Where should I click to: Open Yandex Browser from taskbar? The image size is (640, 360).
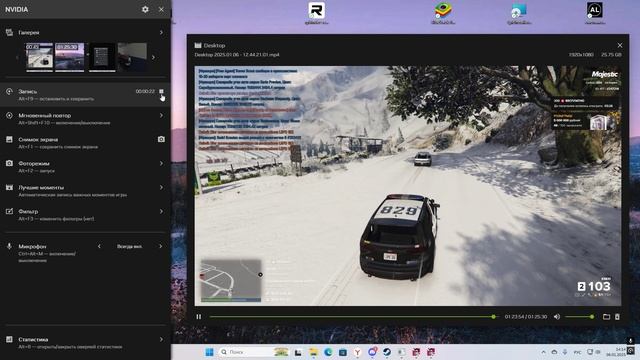coord(357,352)
